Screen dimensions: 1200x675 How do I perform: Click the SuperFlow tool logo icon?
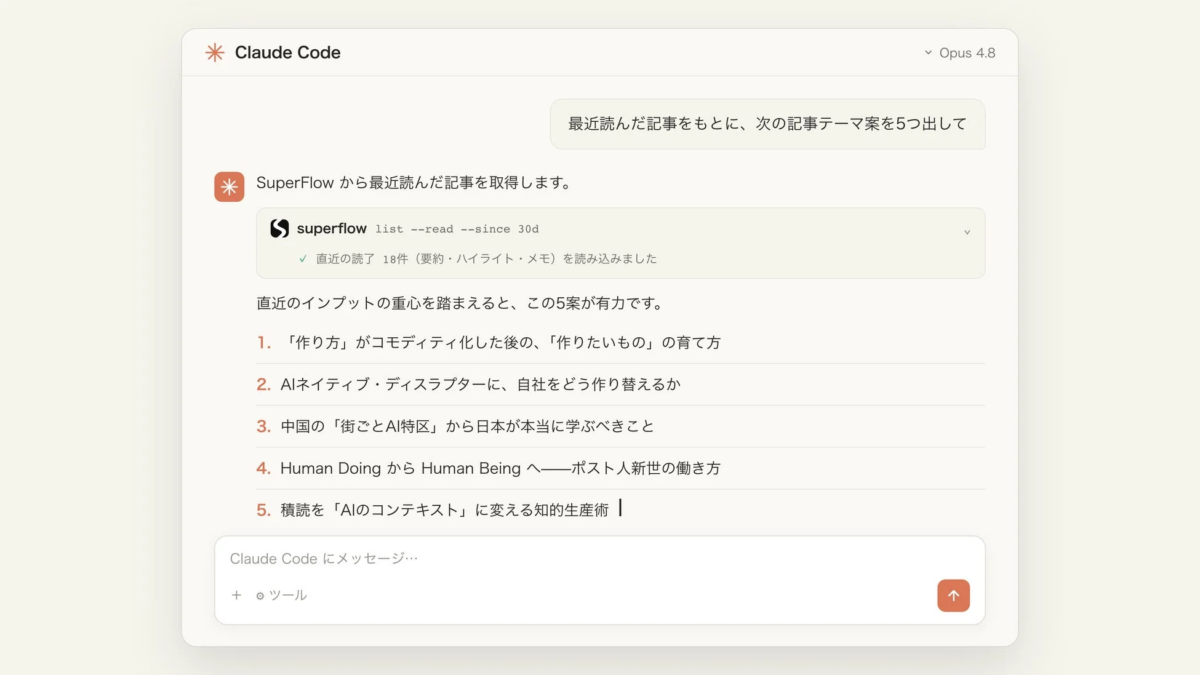point(280,229)
